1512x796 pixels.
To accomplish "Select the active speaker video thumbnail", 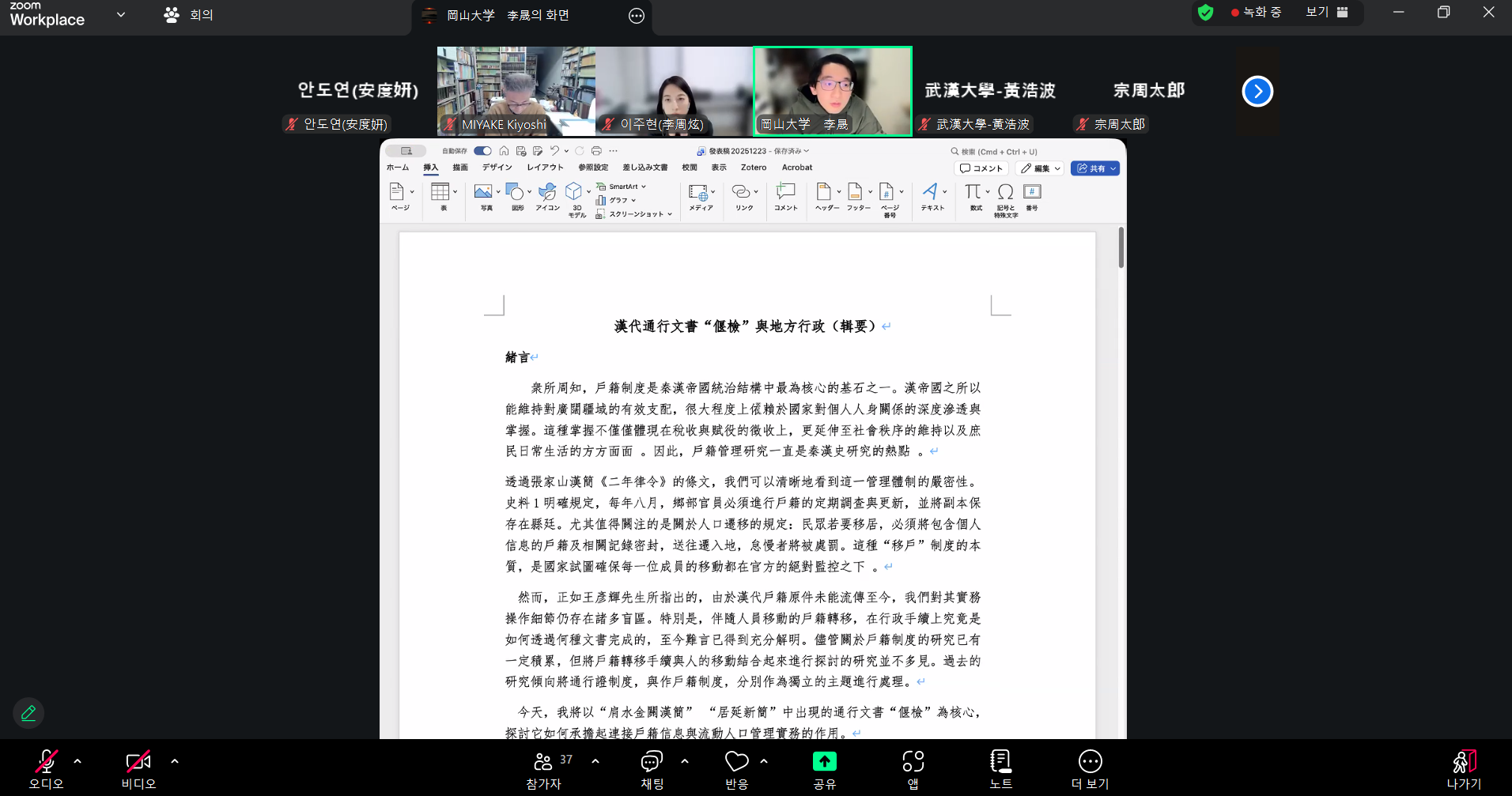I will pos(832,91).
